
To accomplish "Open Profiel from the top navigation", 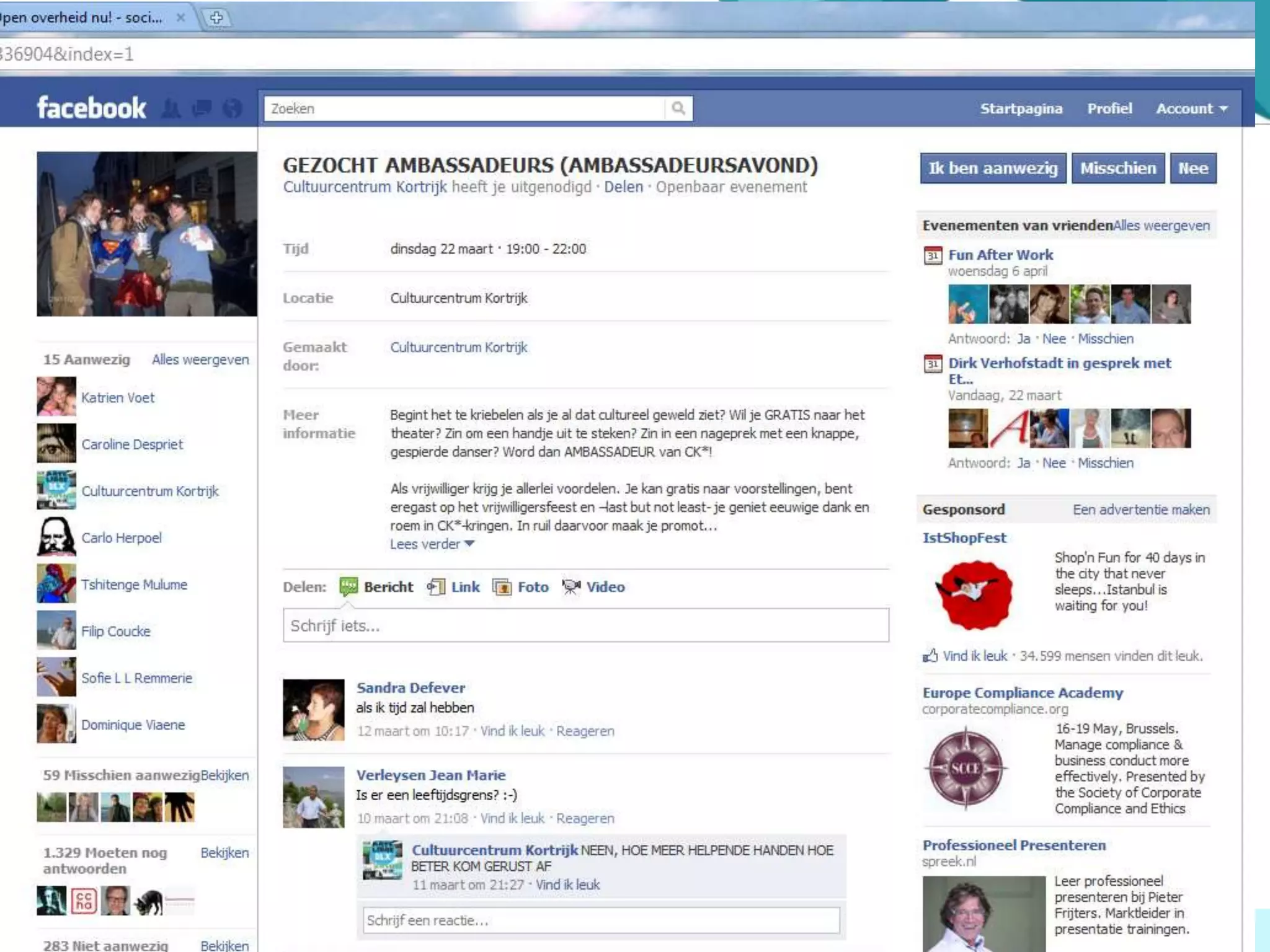I will (1109, 108).
